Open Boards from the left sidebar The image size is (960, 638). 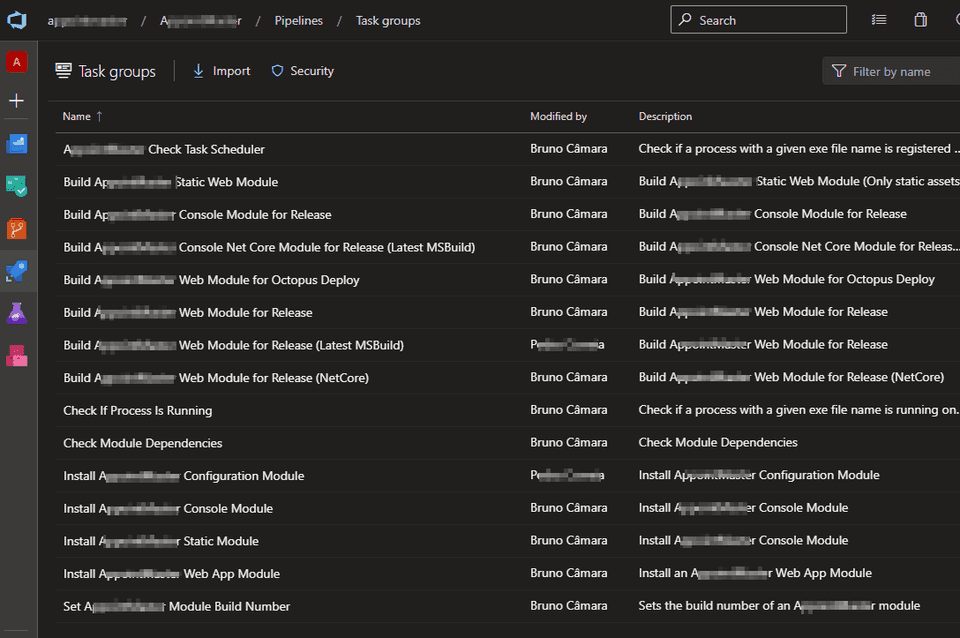(x=16, y=186)
